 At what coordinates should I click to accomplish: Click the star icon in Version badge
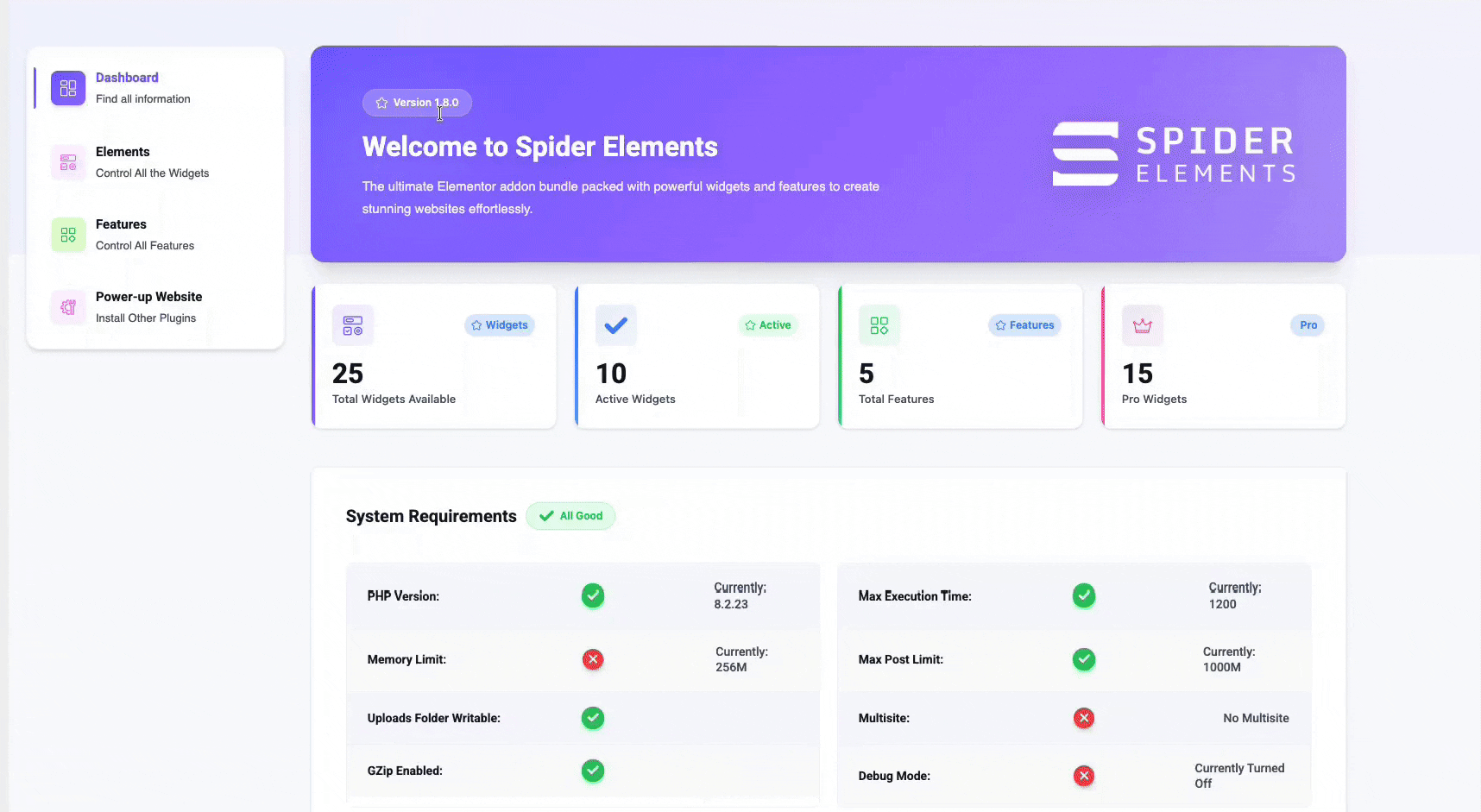click(x=381, y=103)
